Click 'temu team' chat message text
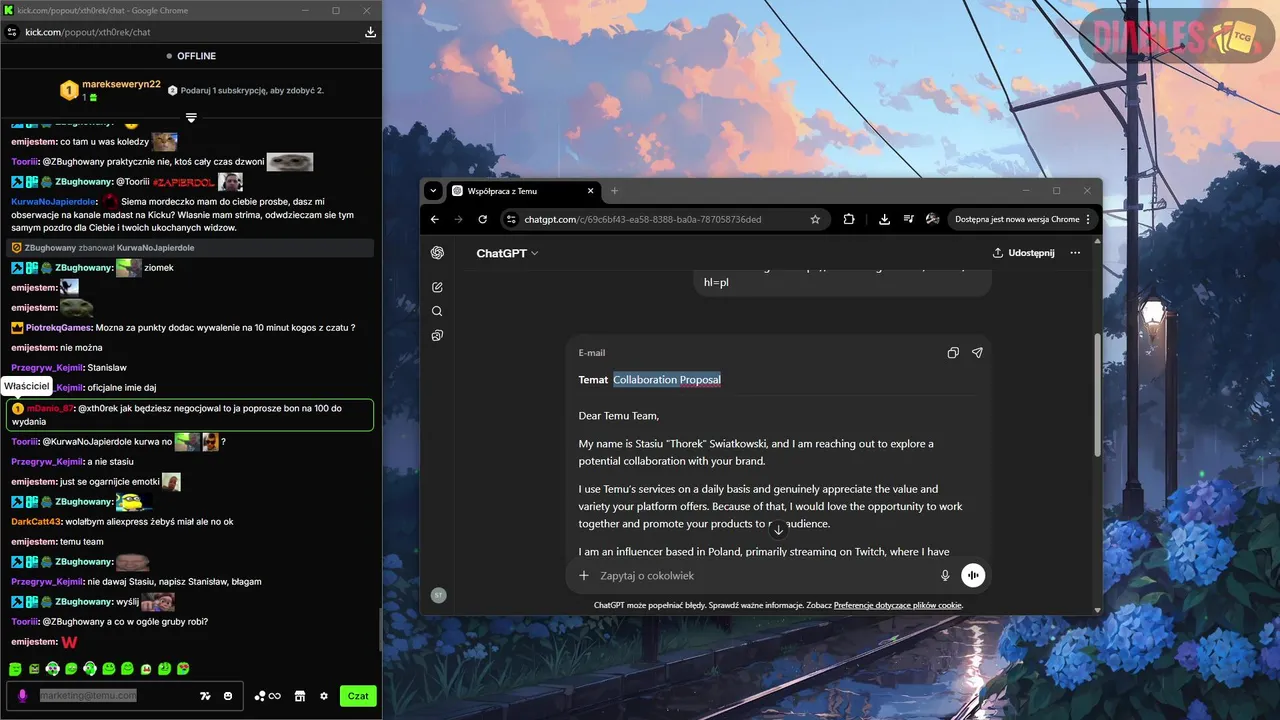 (82, 542)
